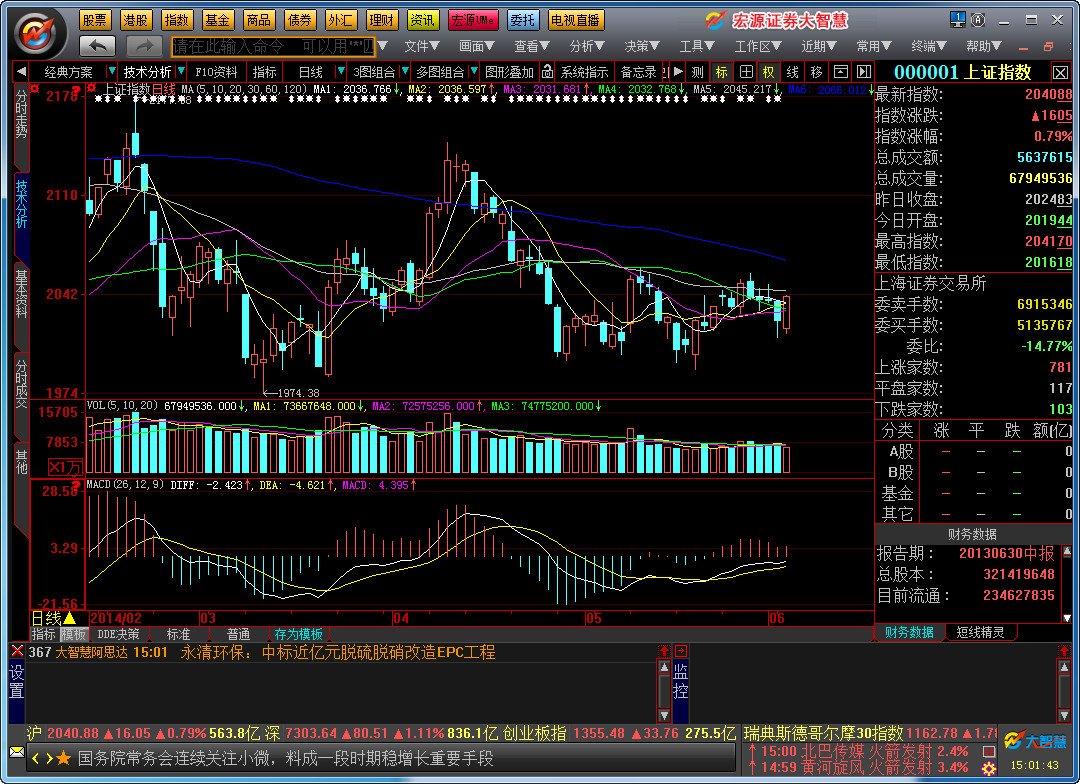
Task: Click the 线 line drawing tool
Action: [792, 72]
